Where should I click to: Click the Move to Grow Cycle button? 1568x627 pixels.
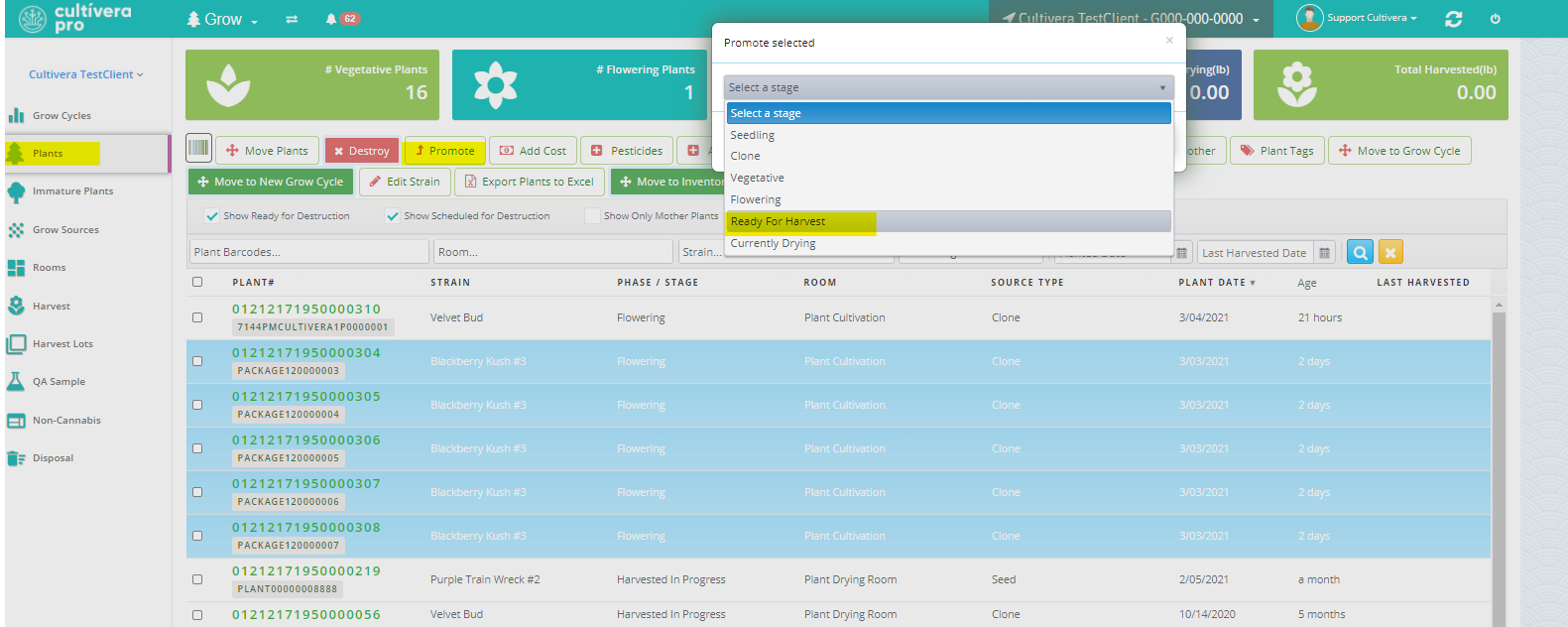point(1399,151)
